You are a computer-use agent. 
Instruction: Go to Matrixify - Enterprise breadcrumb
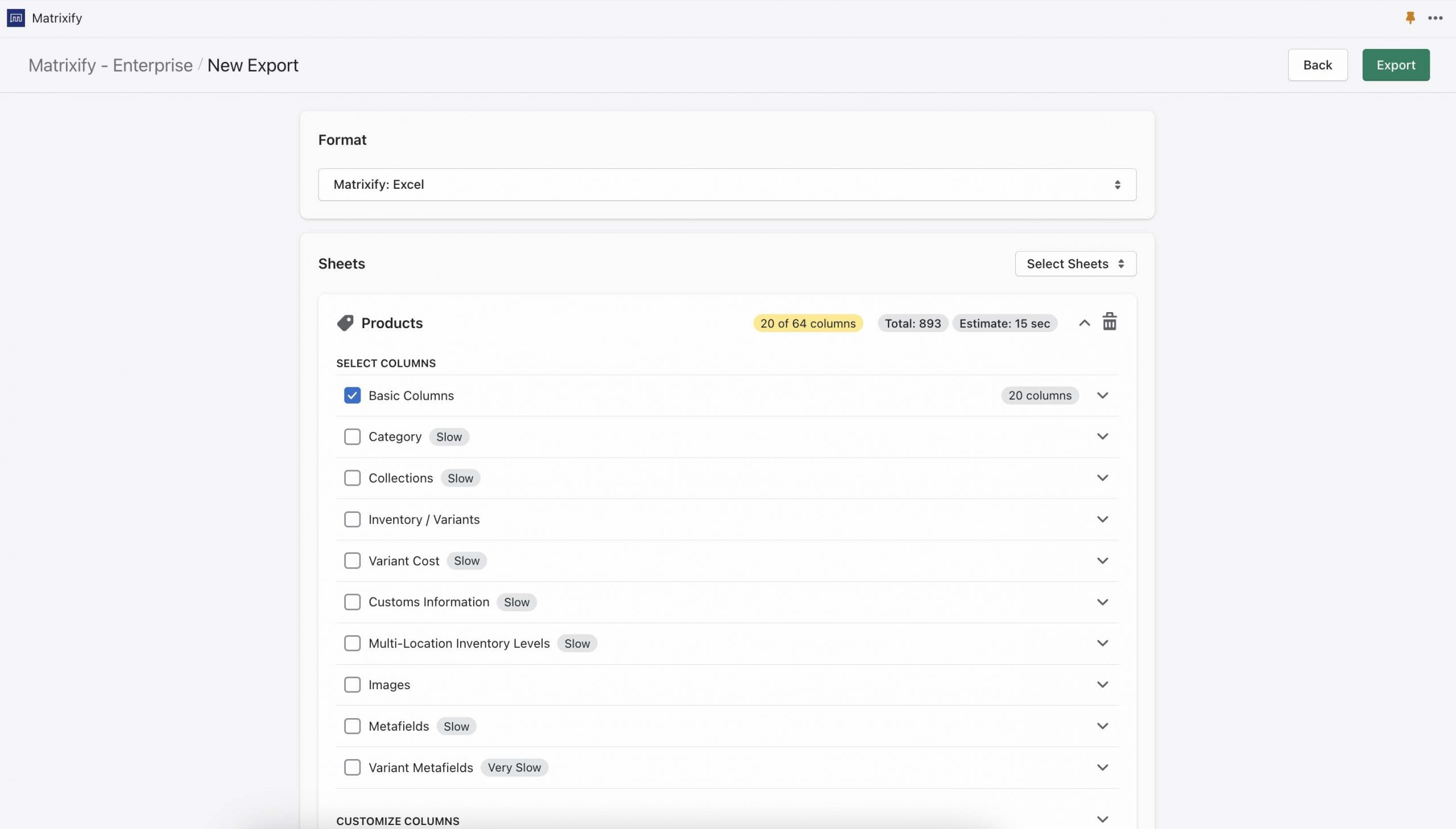(110, 65)
